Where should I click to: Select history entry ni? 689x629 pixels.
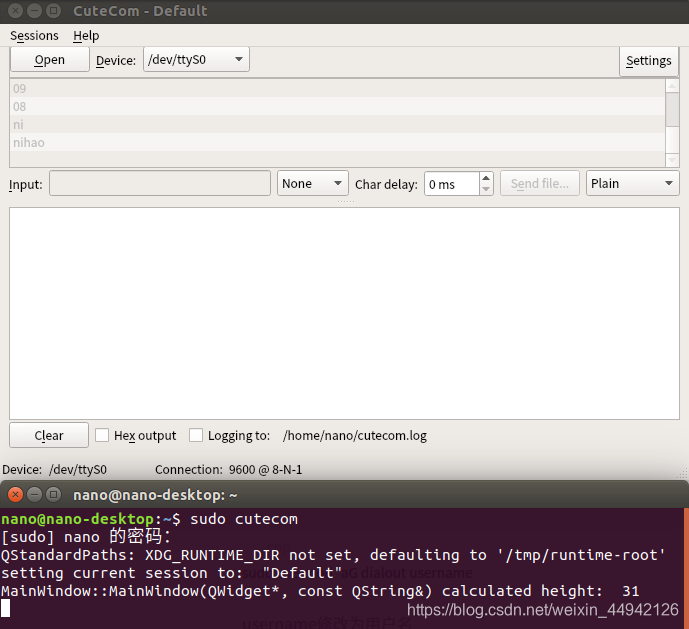337,124
